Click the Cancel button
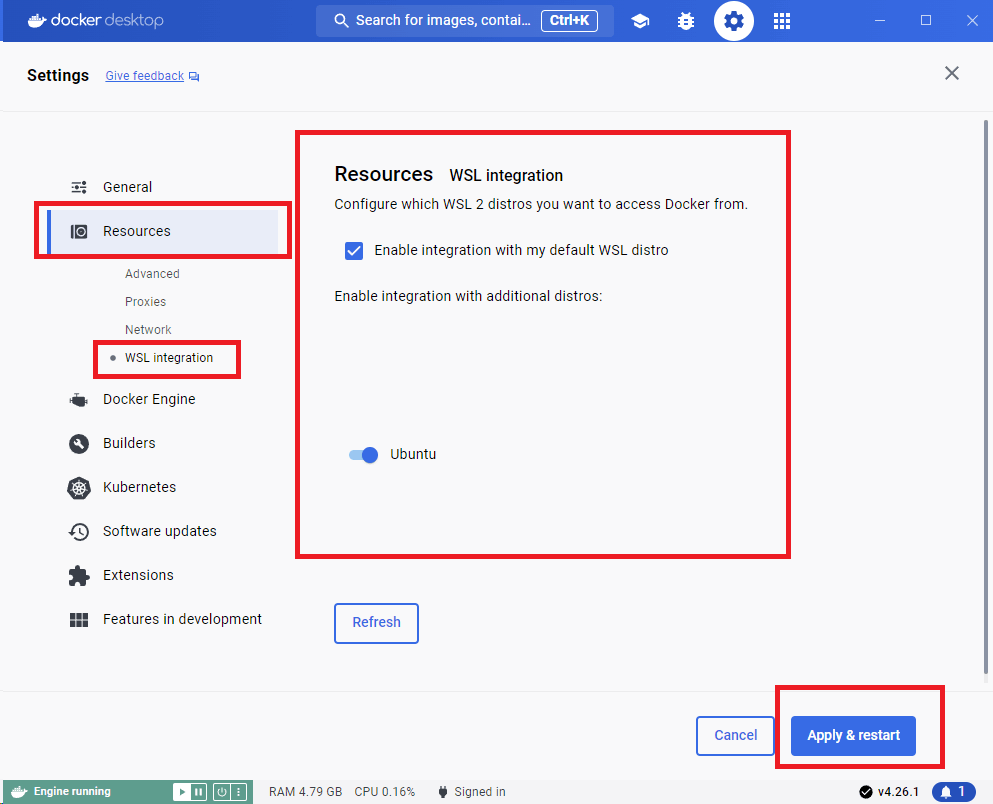Screen dimensions: 993x804 (x=735, y=736)
